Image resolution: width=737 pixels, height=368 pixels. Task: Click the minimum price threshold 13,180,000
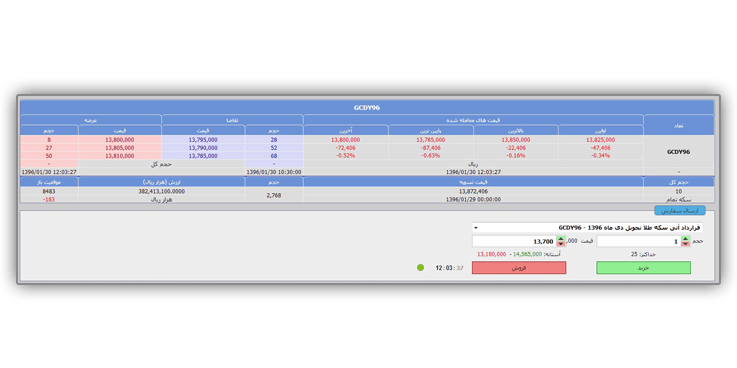tap(492, 254)
